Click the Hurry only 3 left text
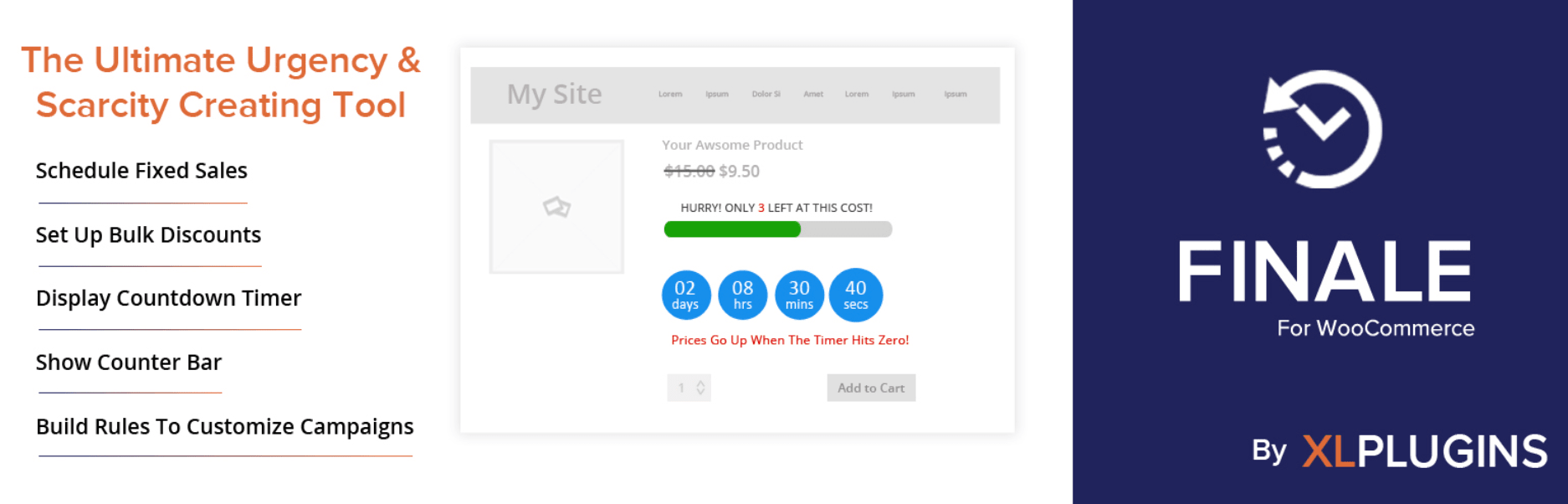 coord(776,208)
